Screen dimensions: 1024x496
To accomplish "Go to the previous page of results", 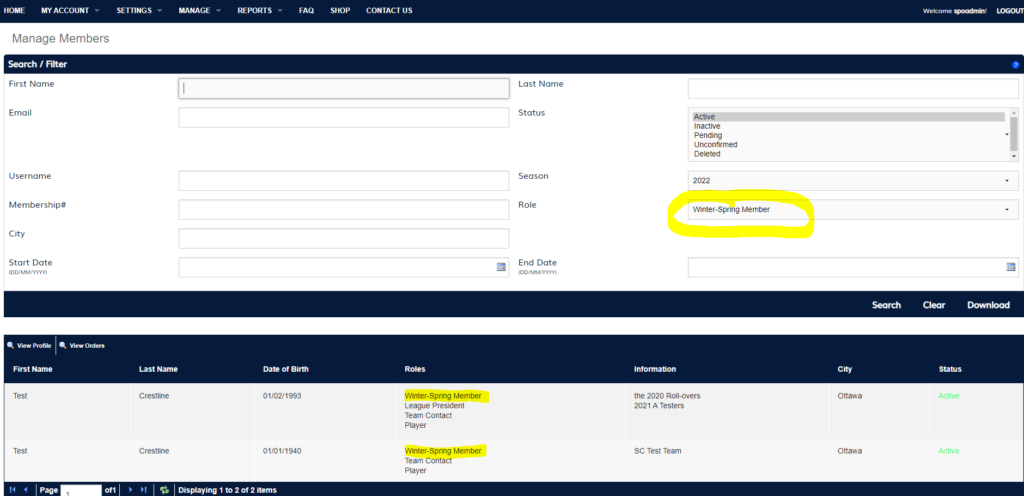I will tap(26, 490).
